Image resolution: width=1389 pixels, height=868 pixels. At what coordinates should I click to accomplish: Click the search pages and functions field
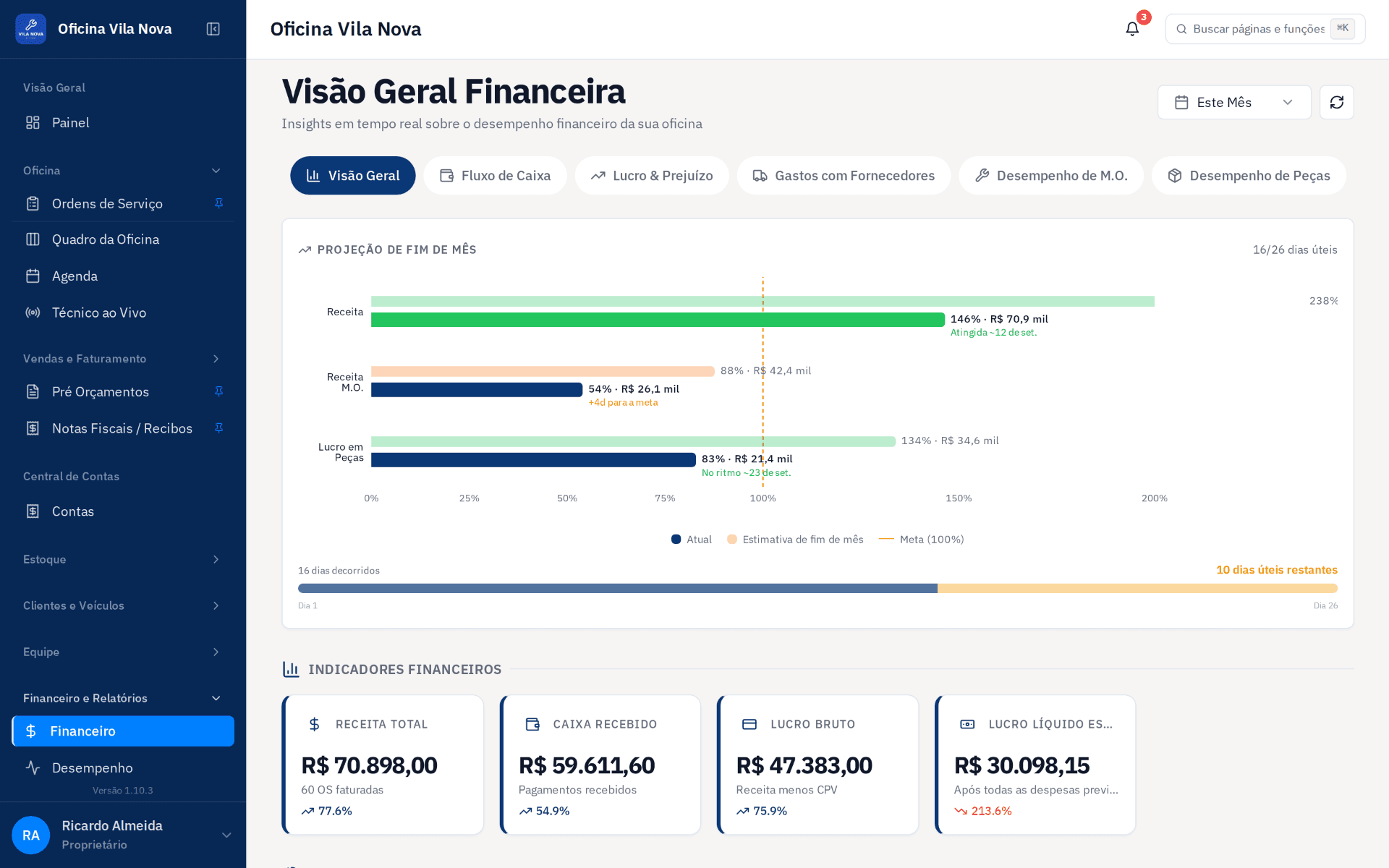coord(1265,29)
